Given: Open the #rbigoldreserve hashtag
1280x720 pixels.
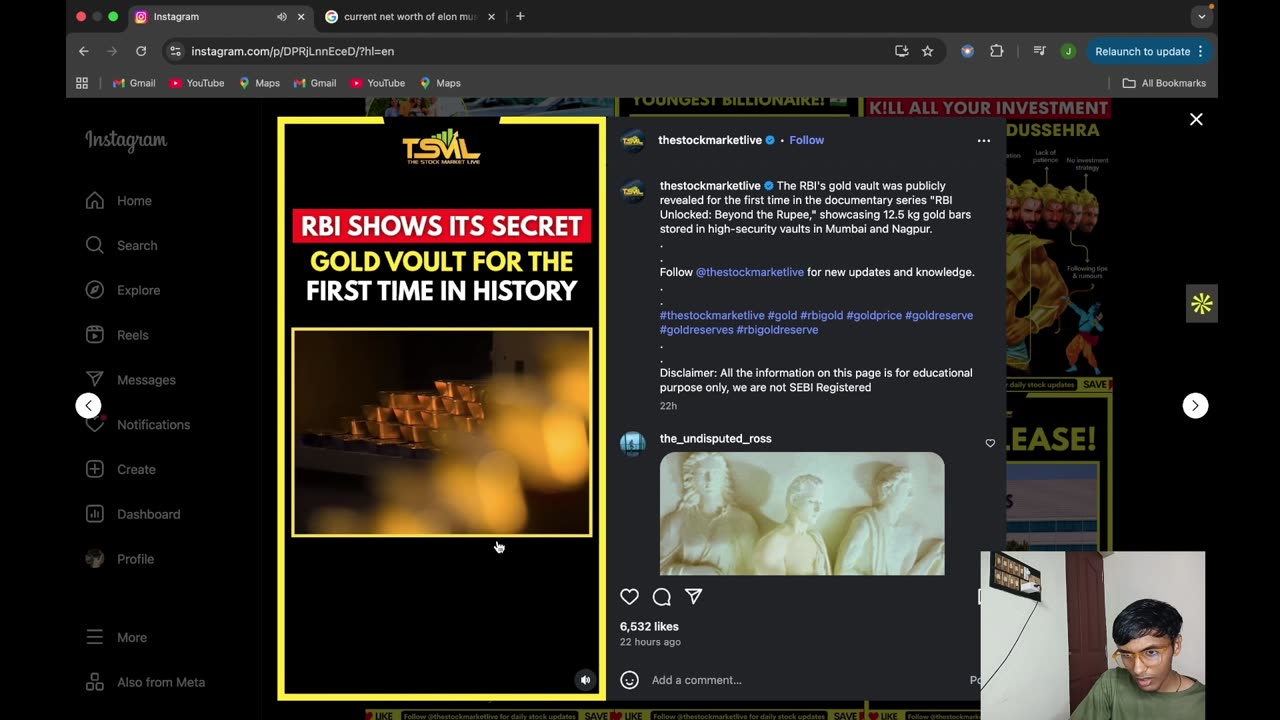Looking at the screenshot, I should point(777,330).
